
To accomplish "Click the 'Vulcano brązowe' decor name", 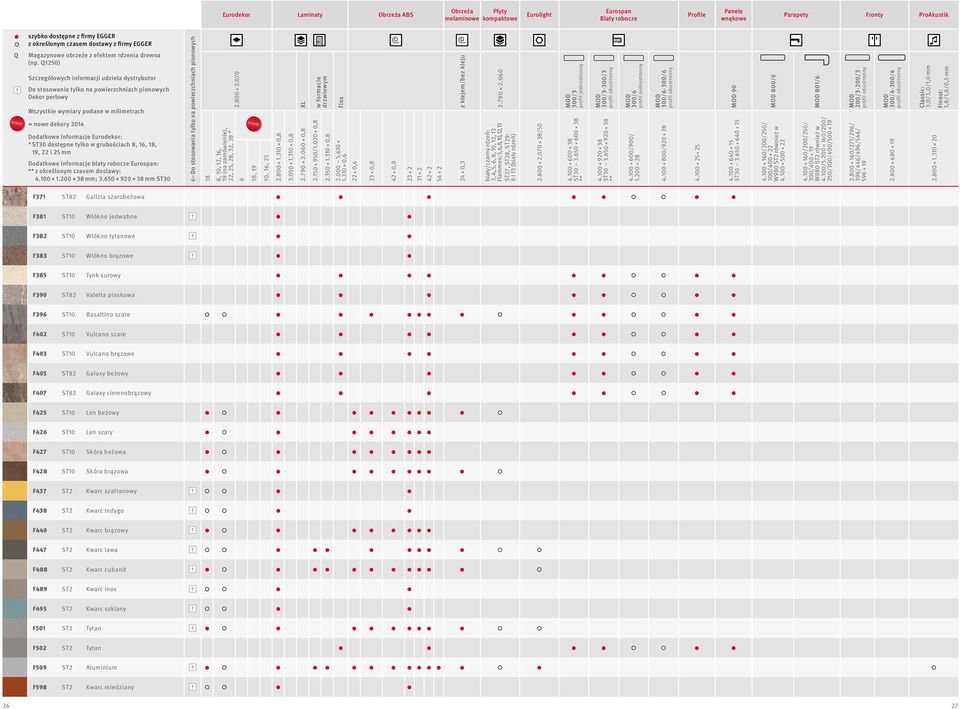I will pyautogui.click(x=110, y=354).
